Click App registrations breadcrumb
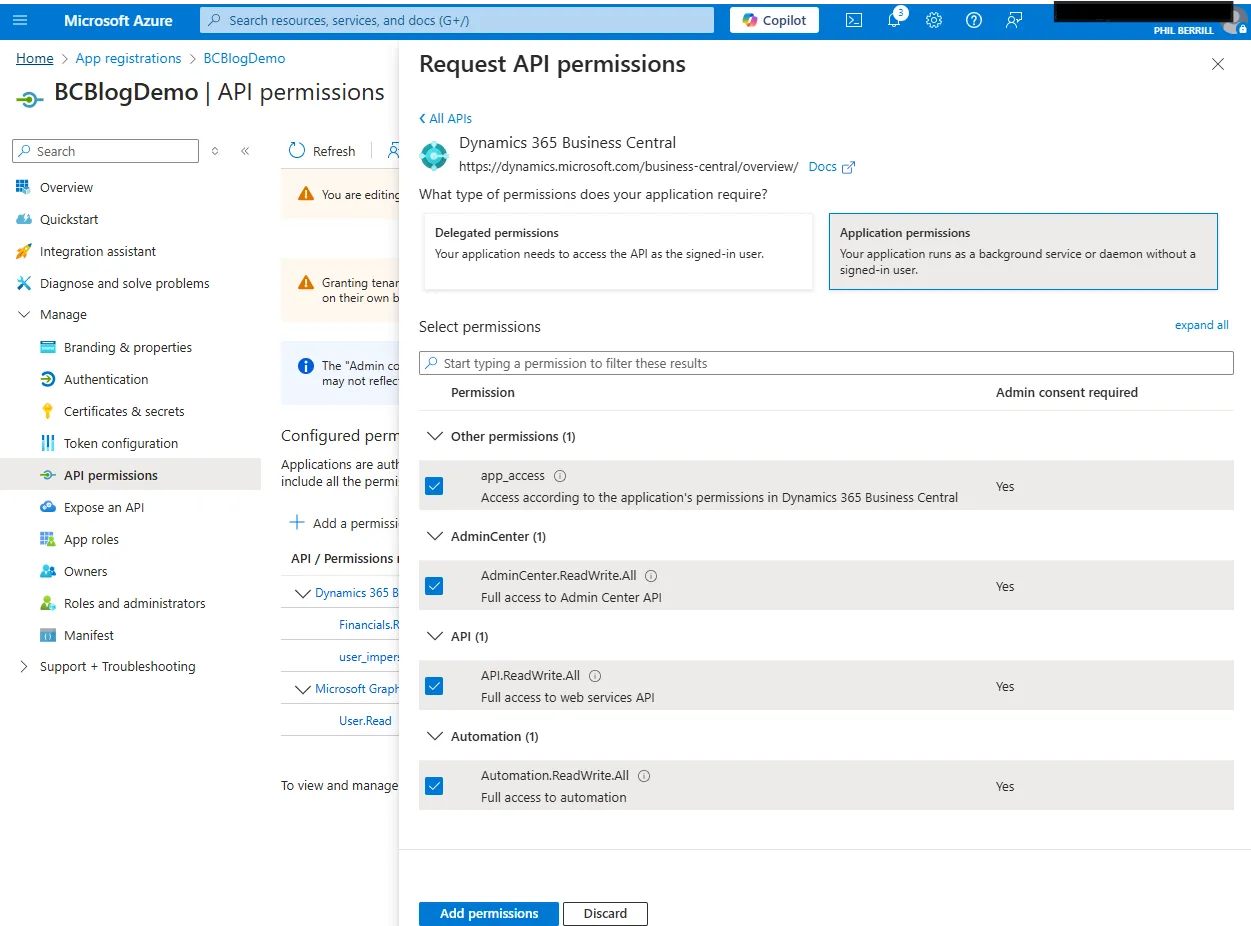 click(x=129, y=58)
